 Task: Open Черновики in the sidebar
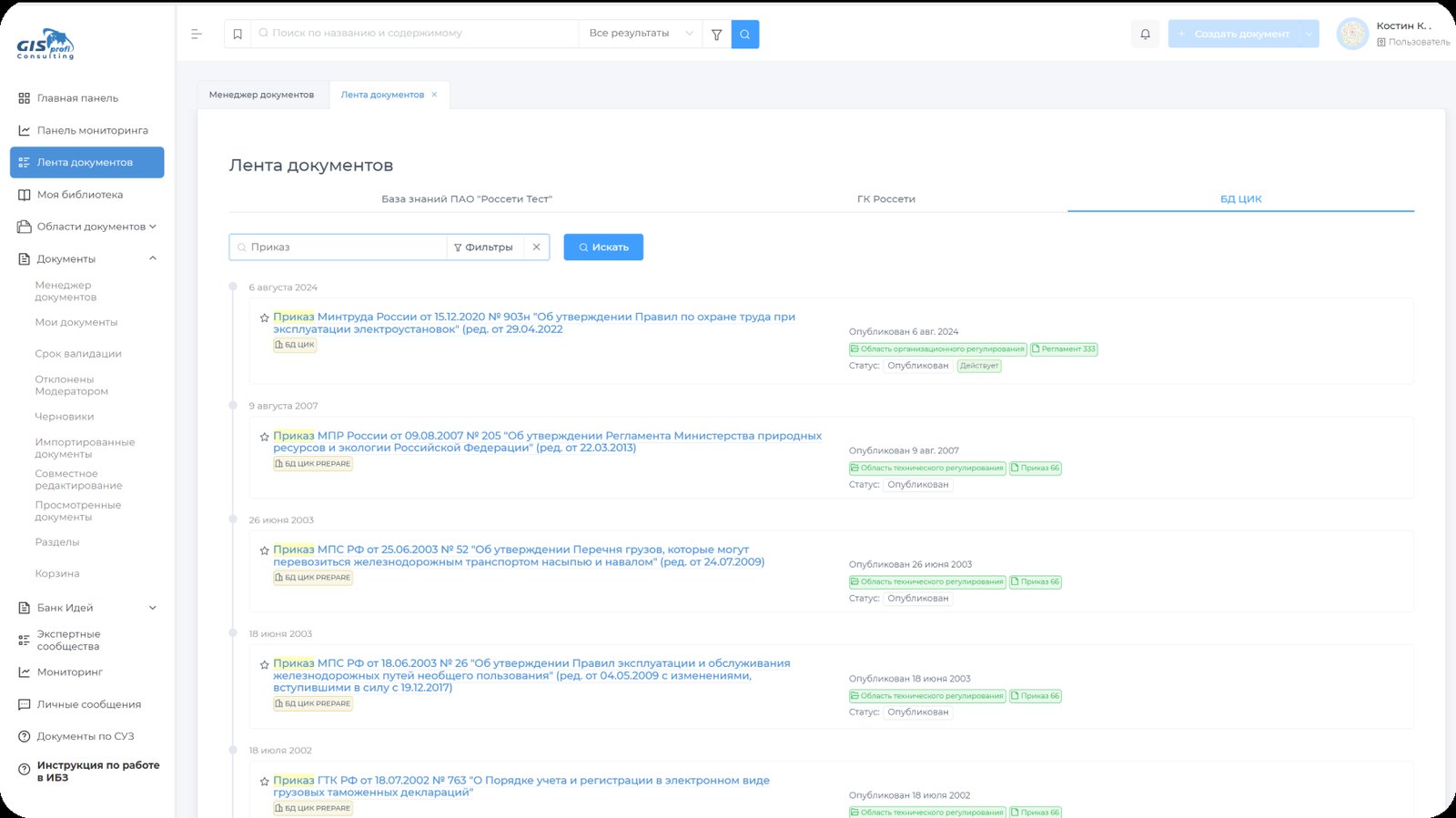coord(65,417)
